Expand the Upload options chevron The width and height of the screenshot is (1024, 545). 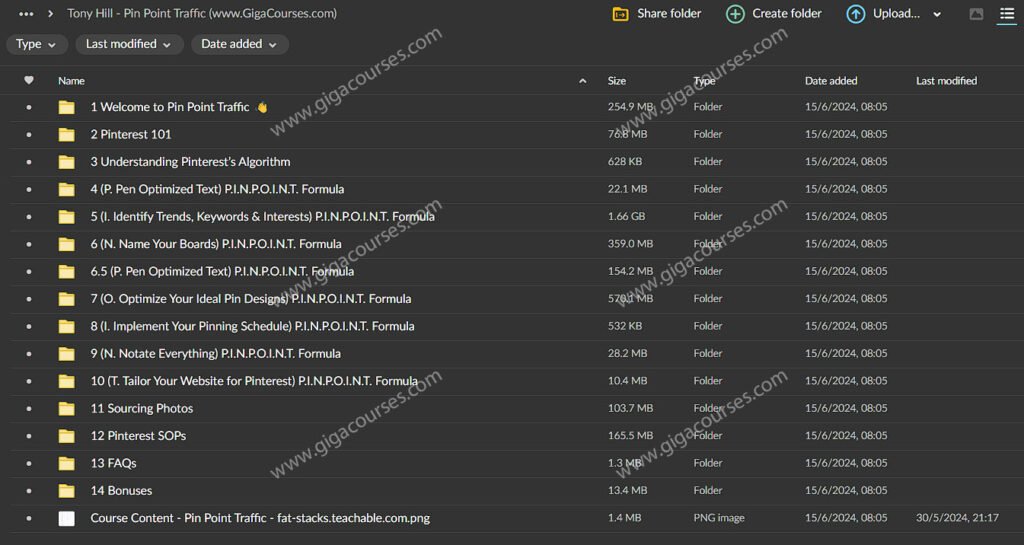coord(937,14)
